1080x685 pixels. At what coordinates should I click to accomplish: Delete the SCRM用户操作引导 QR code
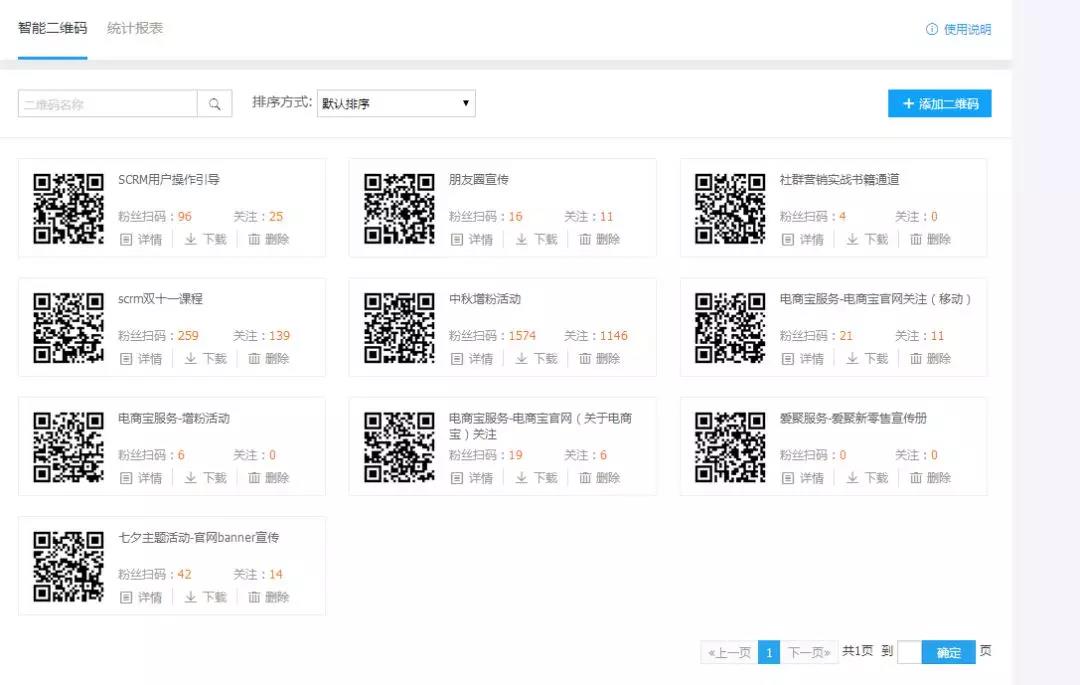269,239
